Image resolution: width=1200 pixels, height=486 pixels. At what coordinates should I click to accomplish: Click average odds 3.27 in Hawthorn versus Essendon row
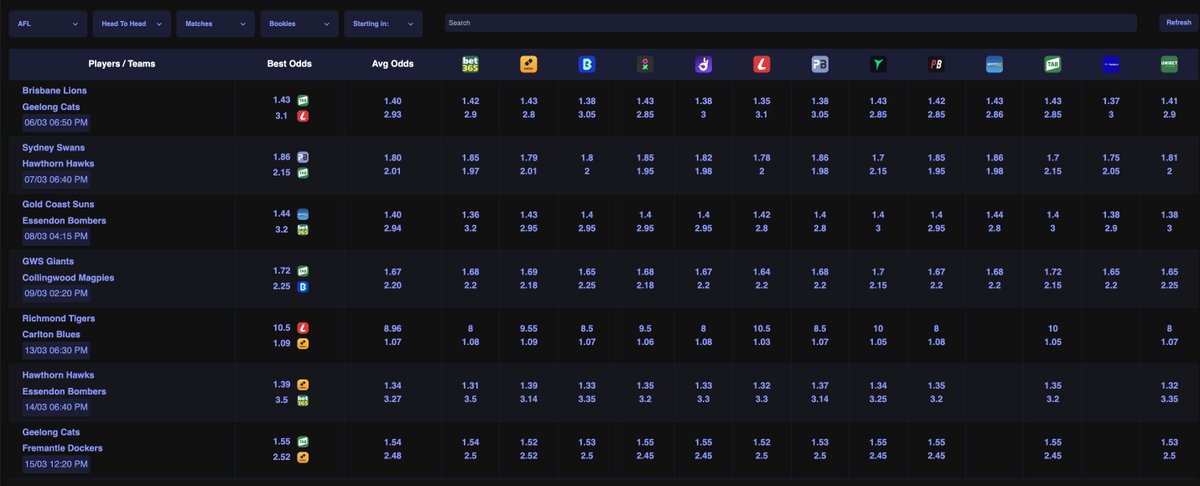point(392,400)
